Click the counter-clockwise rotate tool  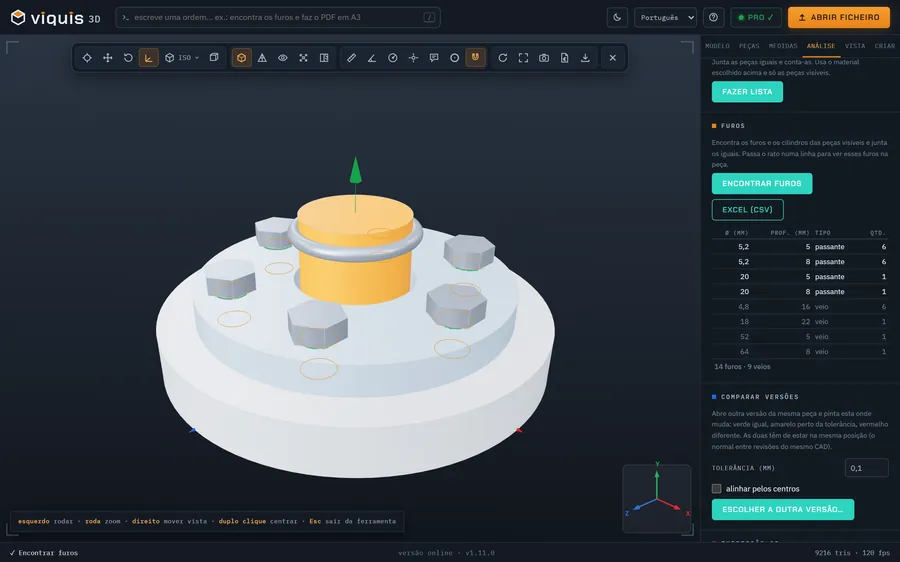click(128, 57)
